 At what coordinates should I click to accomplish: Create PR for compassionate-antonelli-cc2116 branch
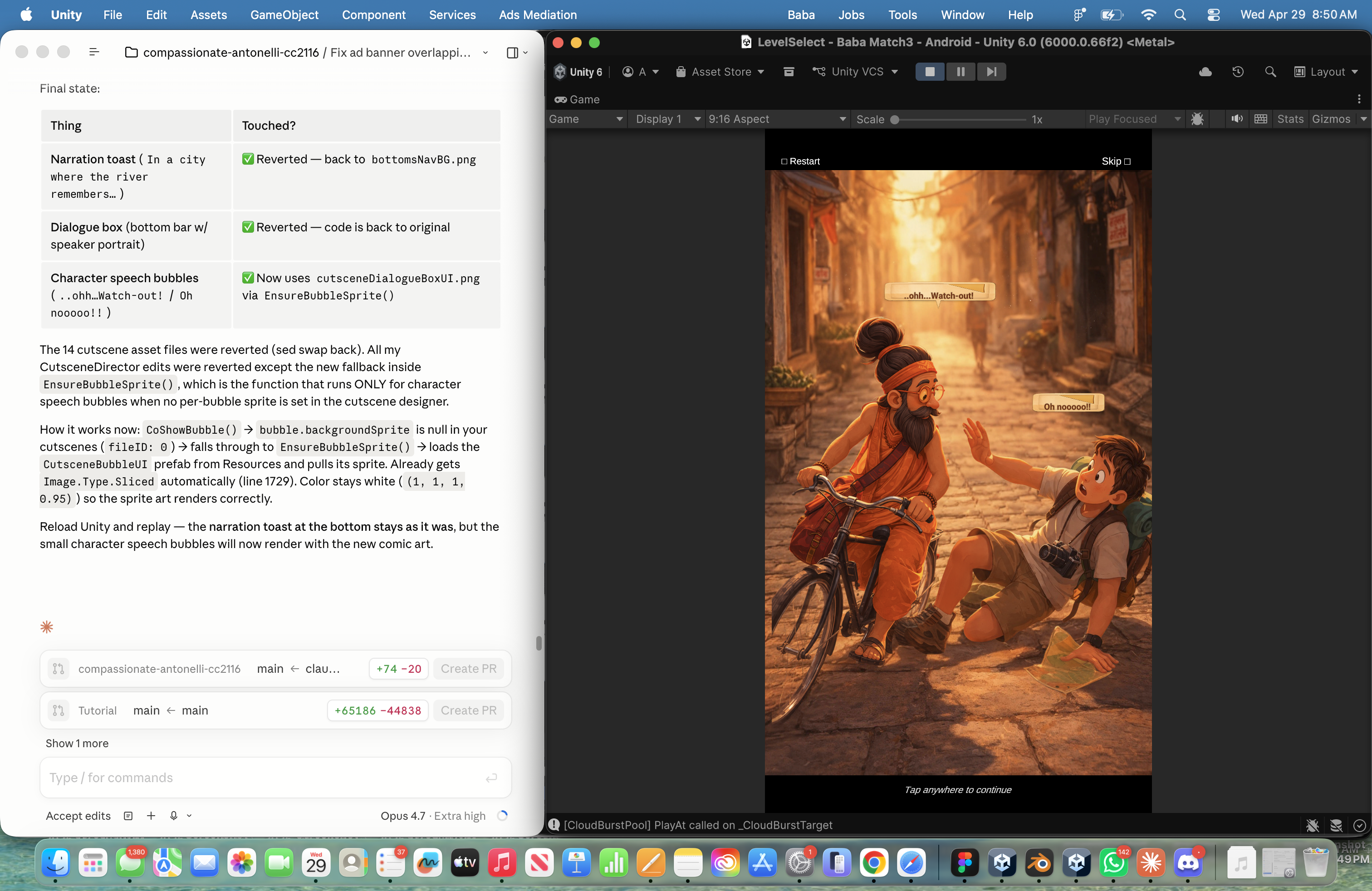tap(468, 669)
